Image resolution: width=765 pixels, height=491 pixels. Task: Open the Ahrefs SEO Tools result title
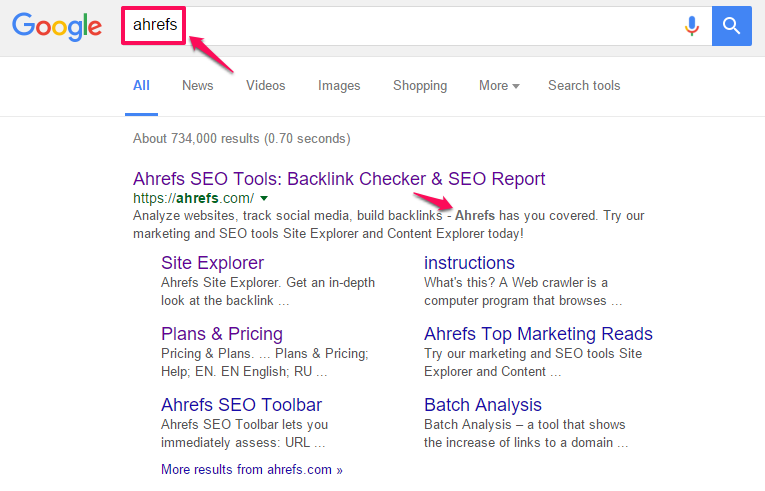(x=339, y=179)
